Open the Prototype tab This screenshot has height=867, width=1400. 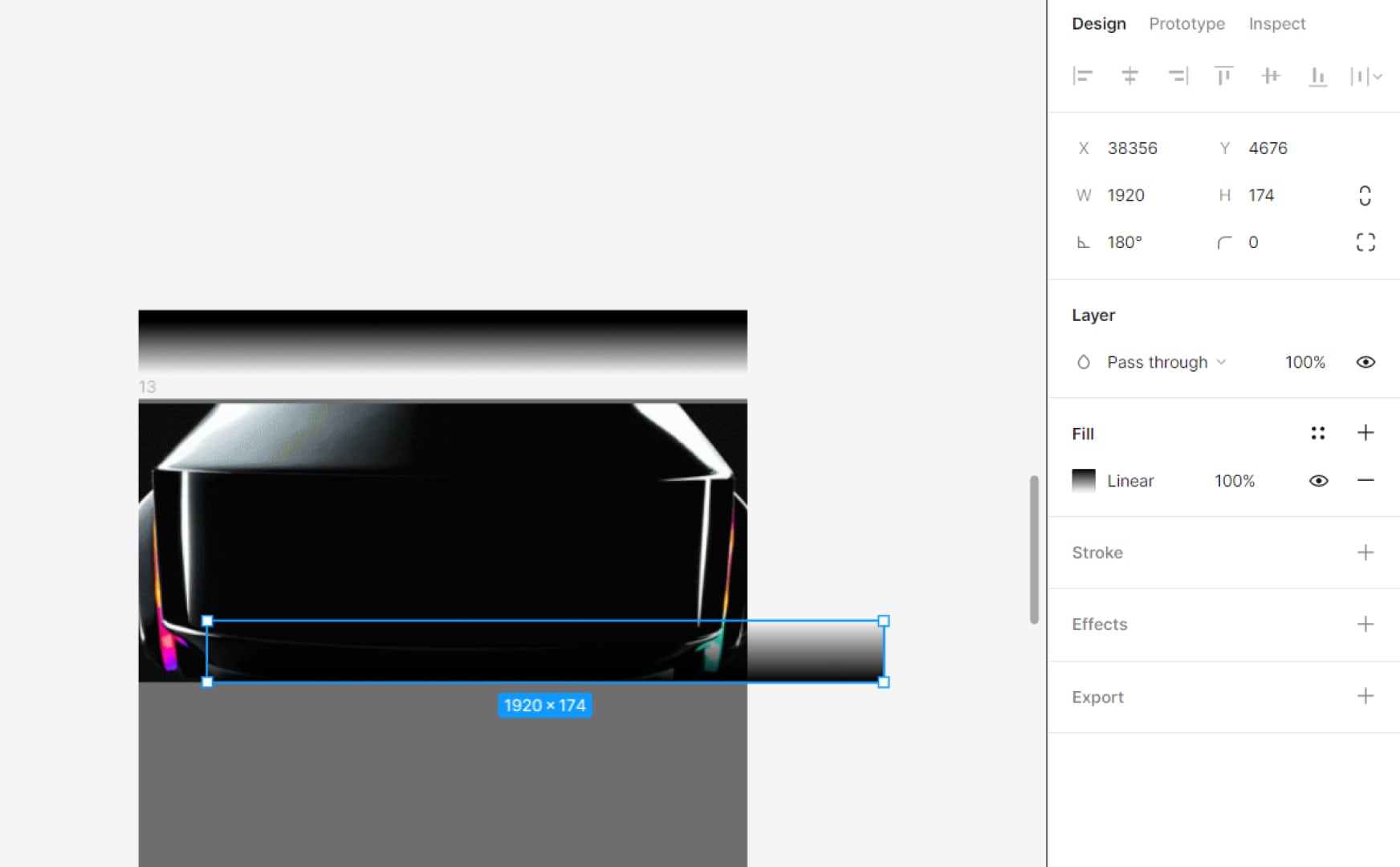point(1186,24)
